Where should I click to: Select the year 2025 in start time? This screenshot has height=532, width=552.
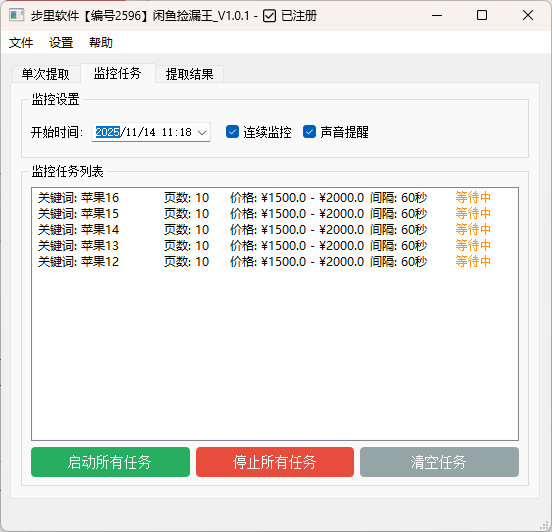pos(108,132)
